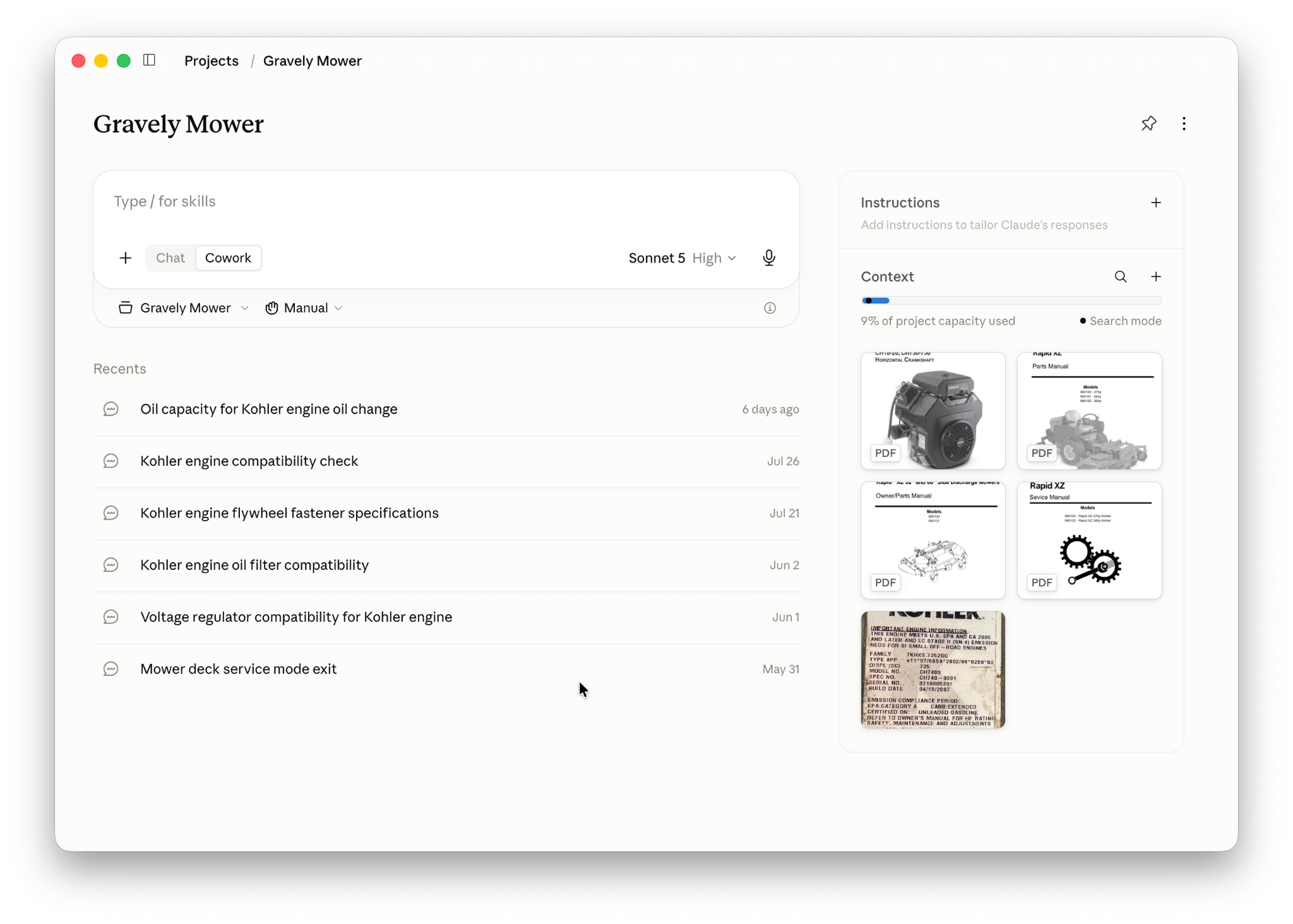This screenshot has width=1293, height=924.
Task: Open the Rapid XZ Service Manual PDF
Action: 1089,540
